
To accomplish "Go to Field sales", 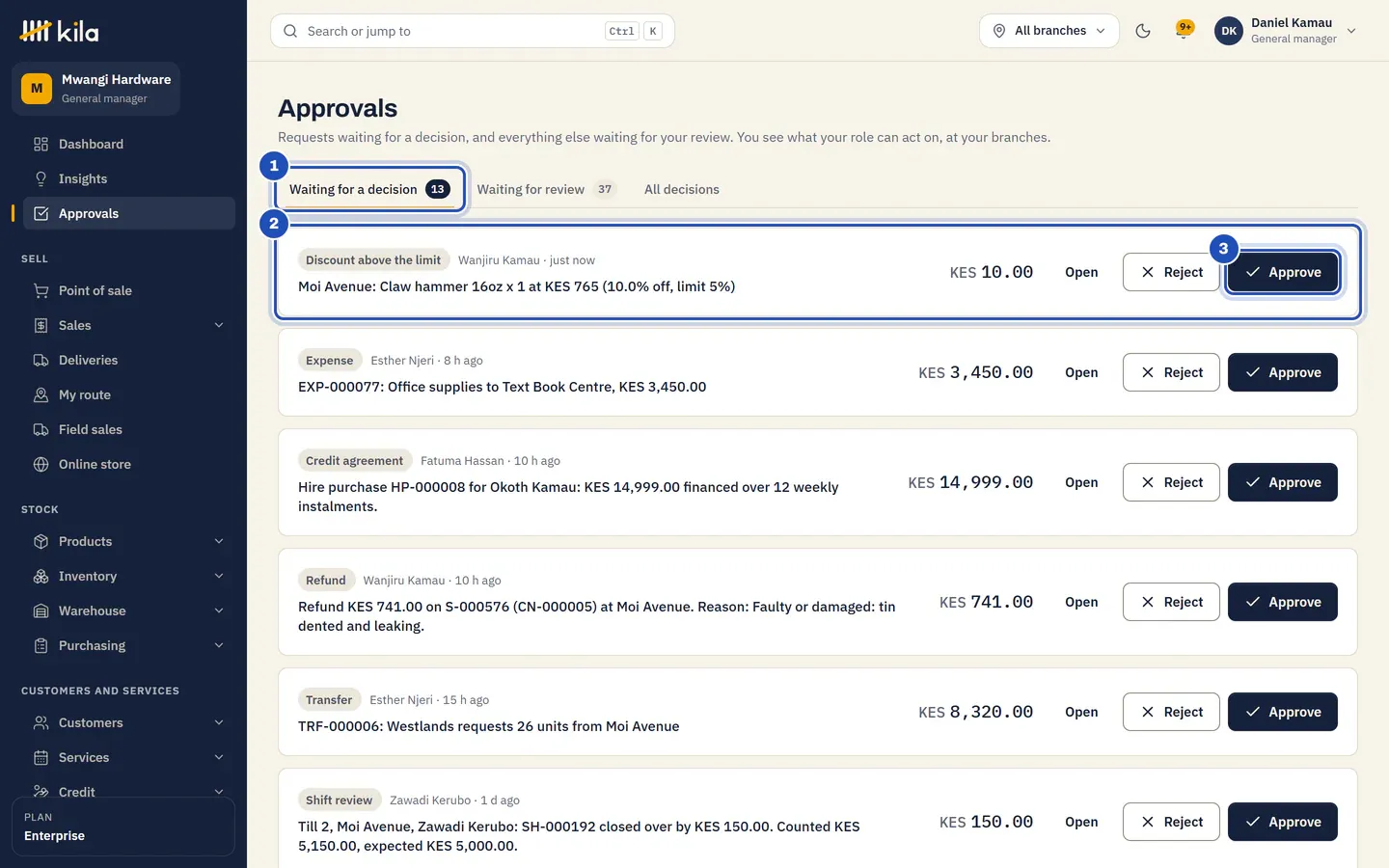I will coord(123,429).
